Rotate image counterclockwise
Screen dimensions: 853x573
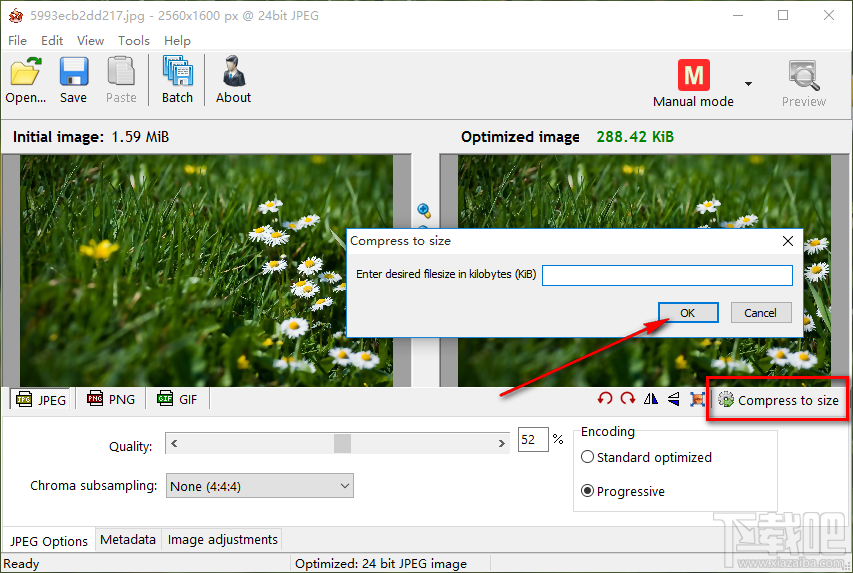[x=604, y=399]
